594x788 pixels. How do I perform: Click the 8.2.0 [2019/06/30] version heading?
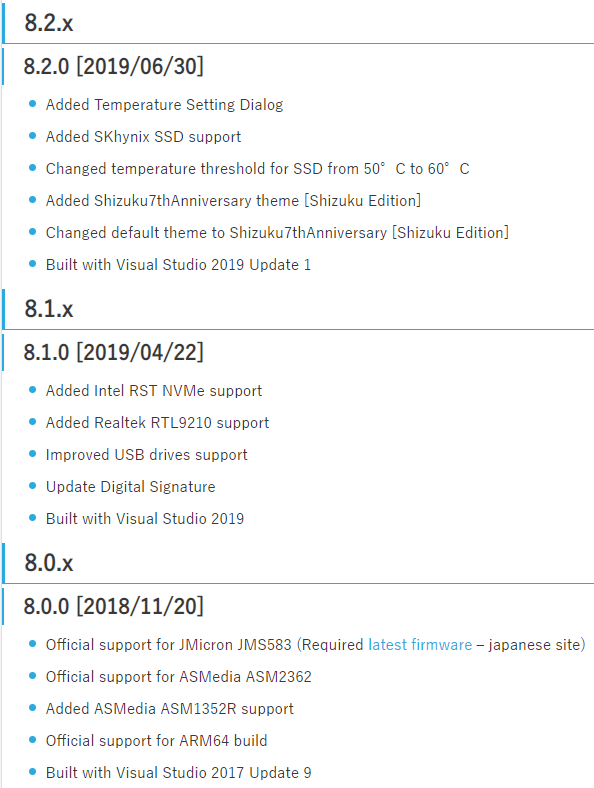[114, 66]
